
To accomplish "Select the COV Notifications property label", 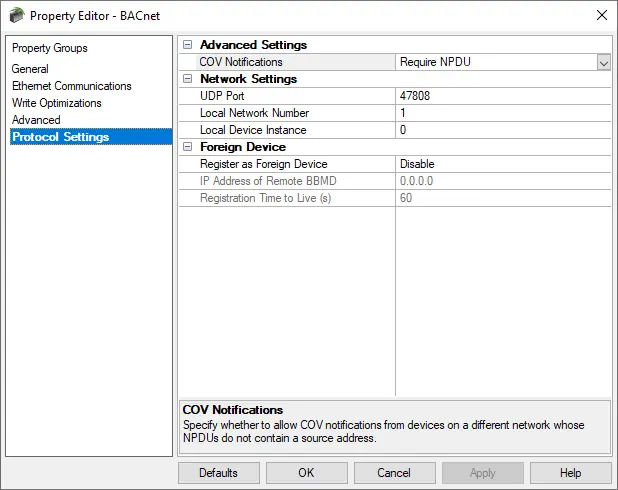I will (241, 62).
